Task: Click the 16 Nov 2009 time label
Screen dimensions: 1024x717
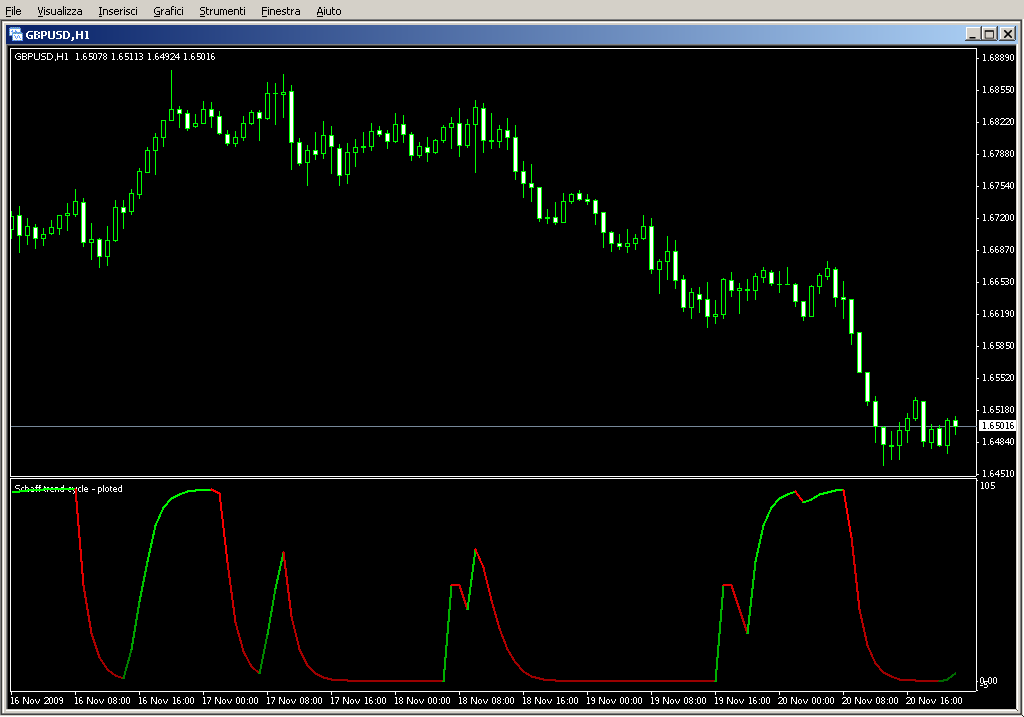Action: [x=37, y=701]
